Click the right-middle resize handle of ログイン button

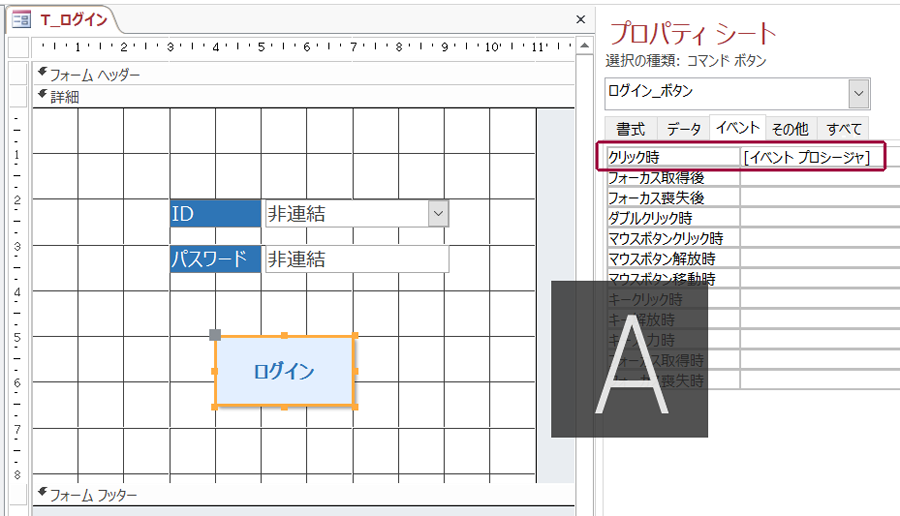[355, 371]
